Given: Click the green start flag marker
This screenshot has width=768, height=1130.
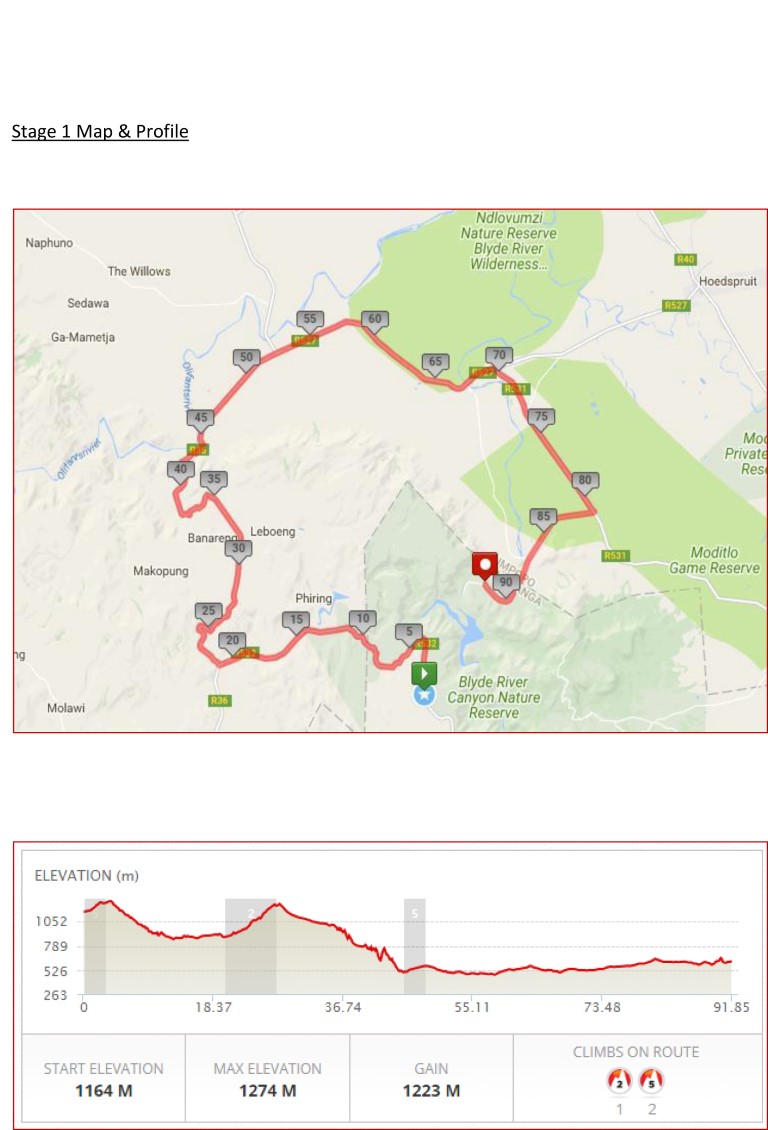Looking at the screenshot, I should click(424, 675).
